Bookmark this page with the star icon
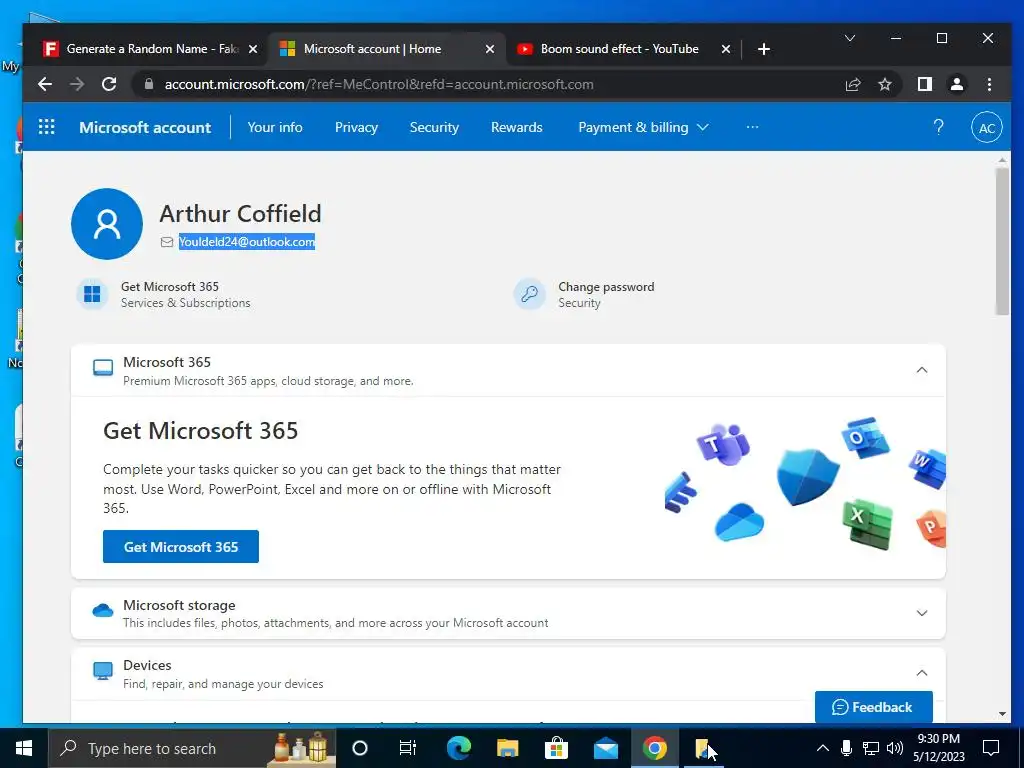Screen dimensions: 1024x768 coord(885,84)
